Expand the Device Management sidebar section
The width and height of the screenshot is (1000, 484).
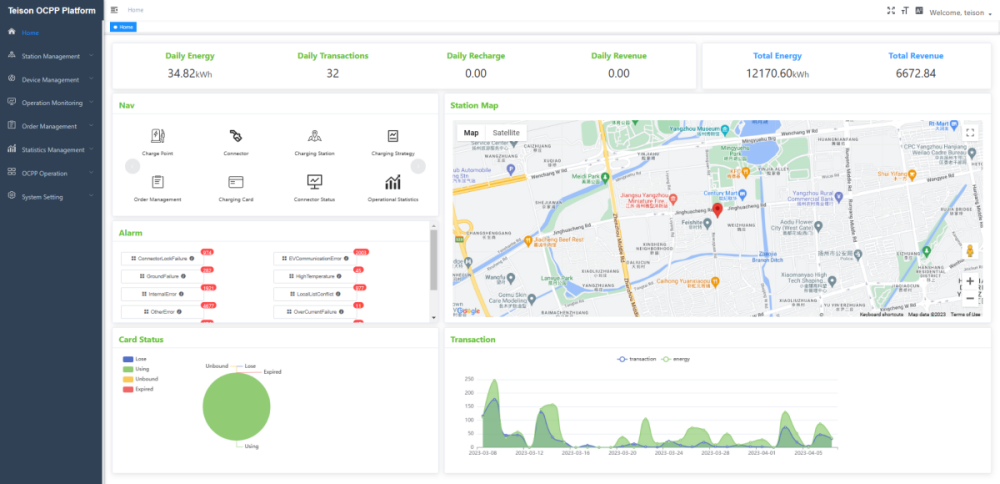tap(50, 79)
